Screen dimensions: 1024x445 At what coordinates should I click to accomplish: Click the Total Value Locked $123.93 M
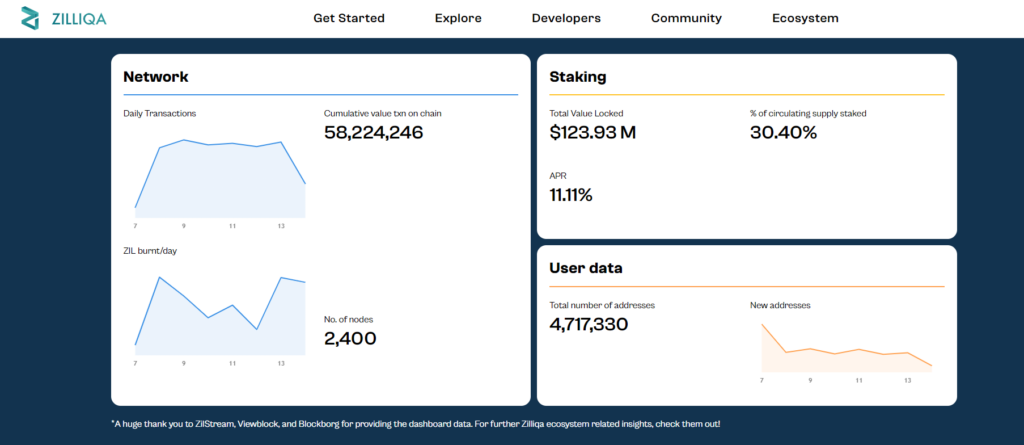click(592, 133)
